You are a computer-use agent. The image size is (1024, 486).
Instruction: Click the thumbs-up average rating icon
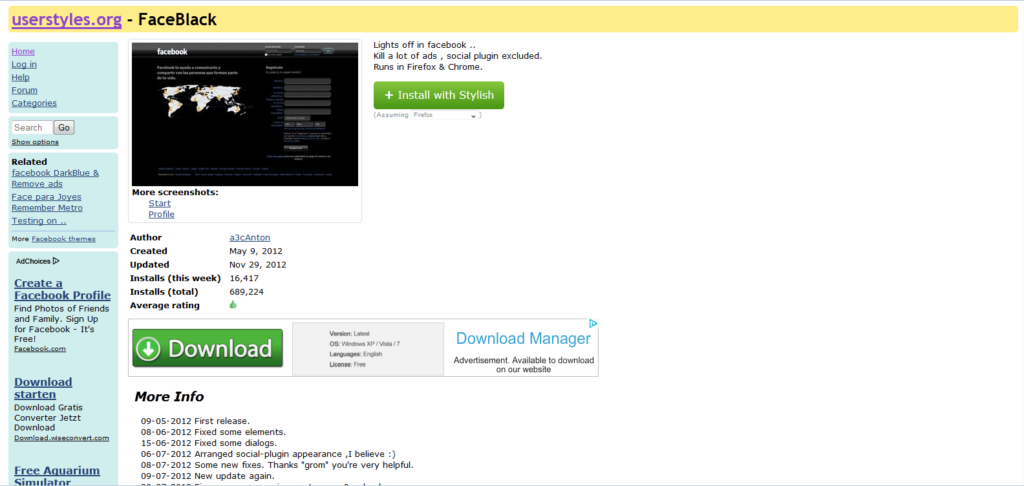click(233, 305)
